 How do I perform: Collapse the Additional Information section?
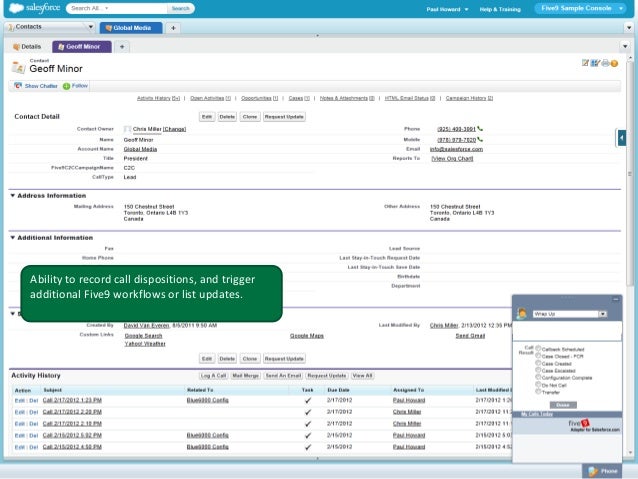(x=13, y=238)
